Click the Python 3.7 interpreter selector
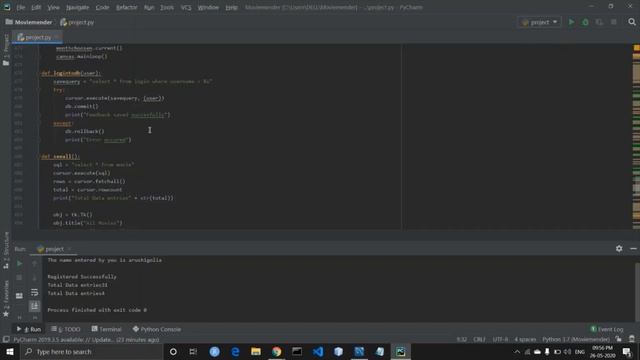The image size is (640, 360). pos(576,340)
